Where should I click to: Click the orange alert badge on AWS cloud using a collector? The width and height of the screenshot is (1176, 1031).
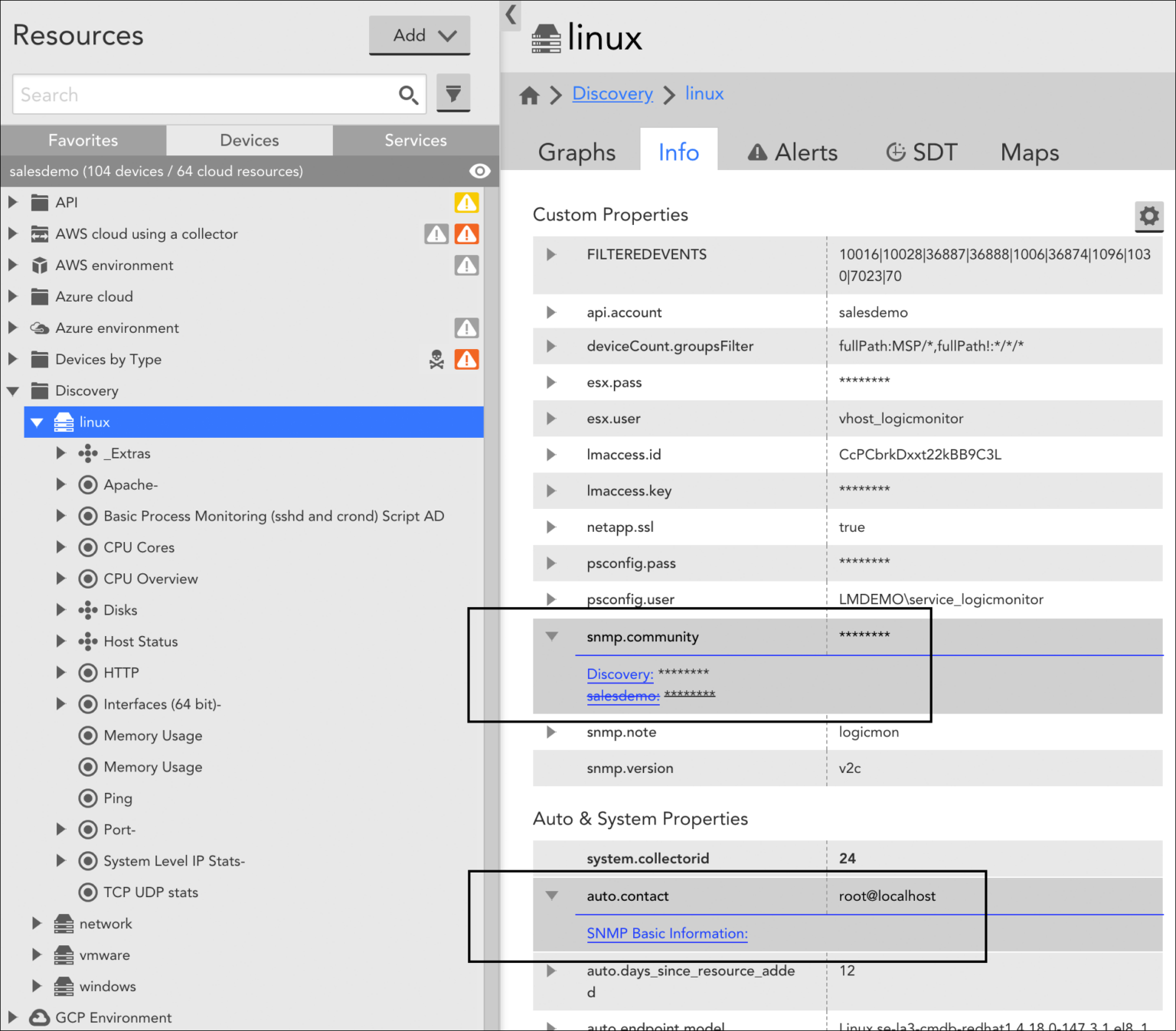pos(466,233)
